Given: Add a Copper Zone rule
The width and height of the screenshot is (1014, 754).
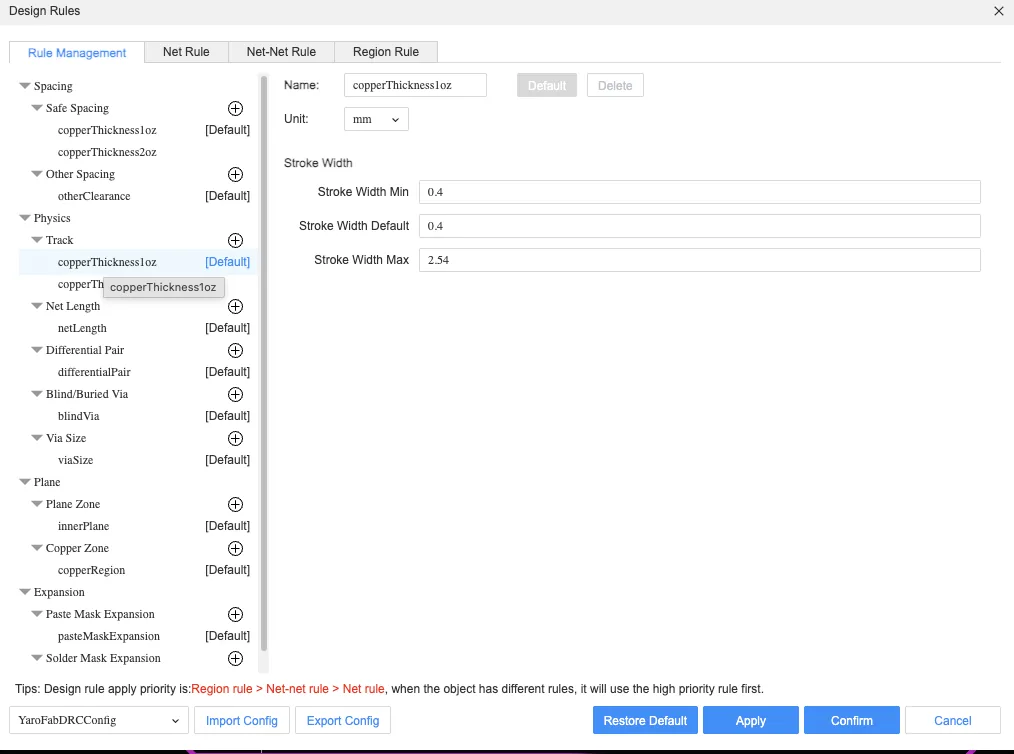Looking at the screenshot, I should pyautogui.click(x=235, y=548).
